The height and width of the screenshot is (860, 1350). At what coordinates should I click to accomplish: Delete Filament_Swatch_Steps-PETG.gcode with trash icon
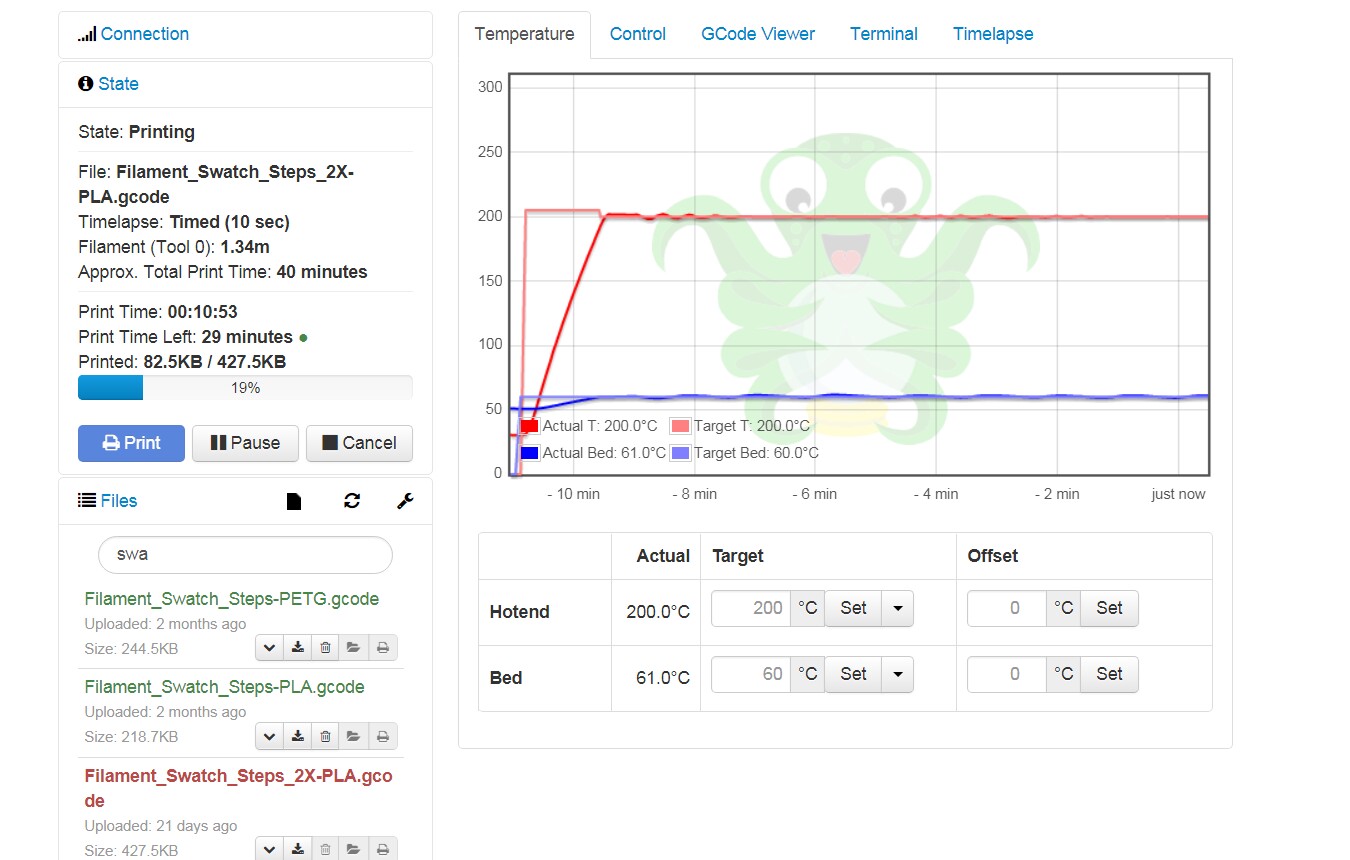(x=325, y=648)
